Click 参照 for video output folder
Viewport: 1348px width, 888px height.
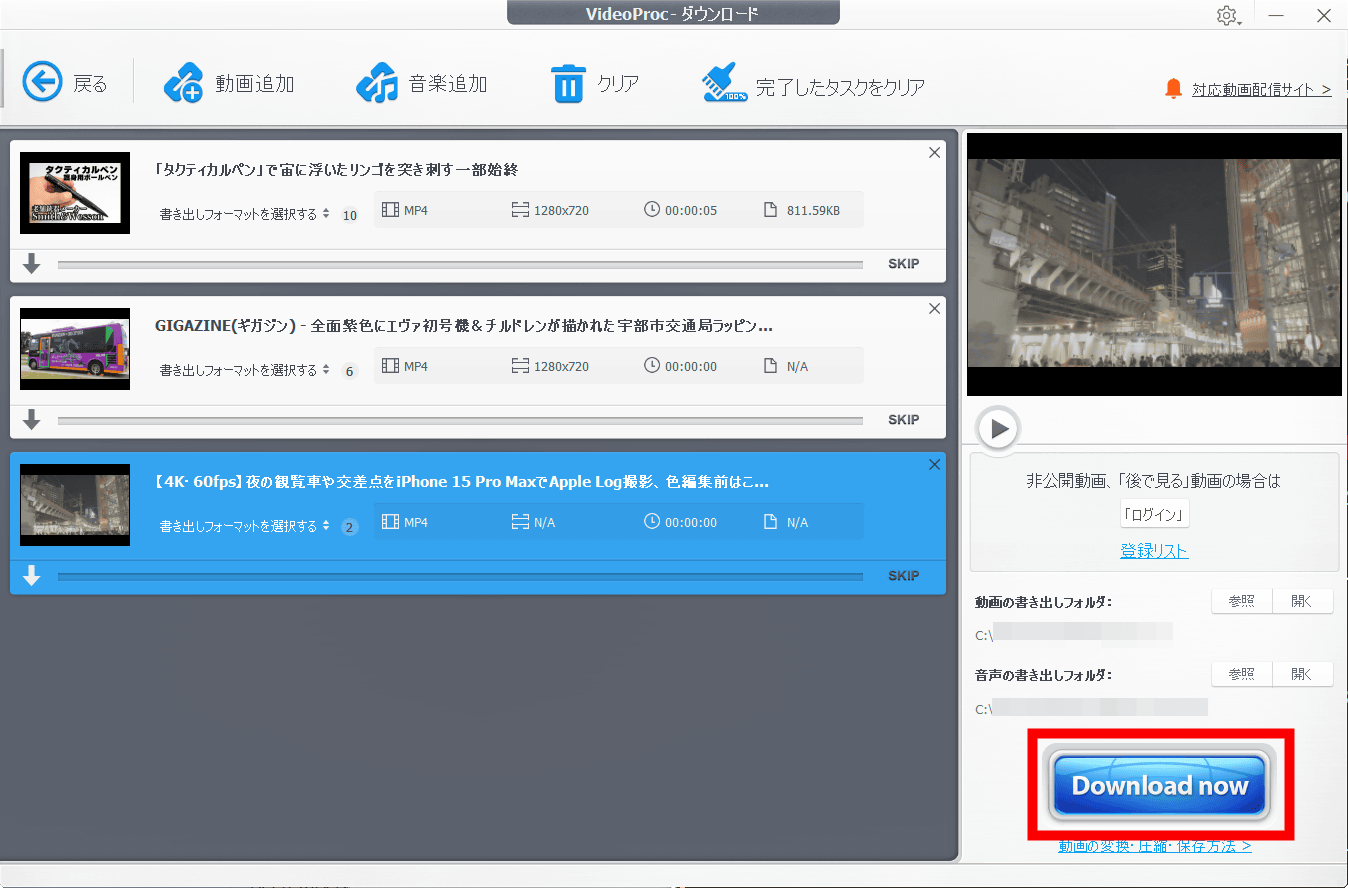click(x=1241, y=601)
